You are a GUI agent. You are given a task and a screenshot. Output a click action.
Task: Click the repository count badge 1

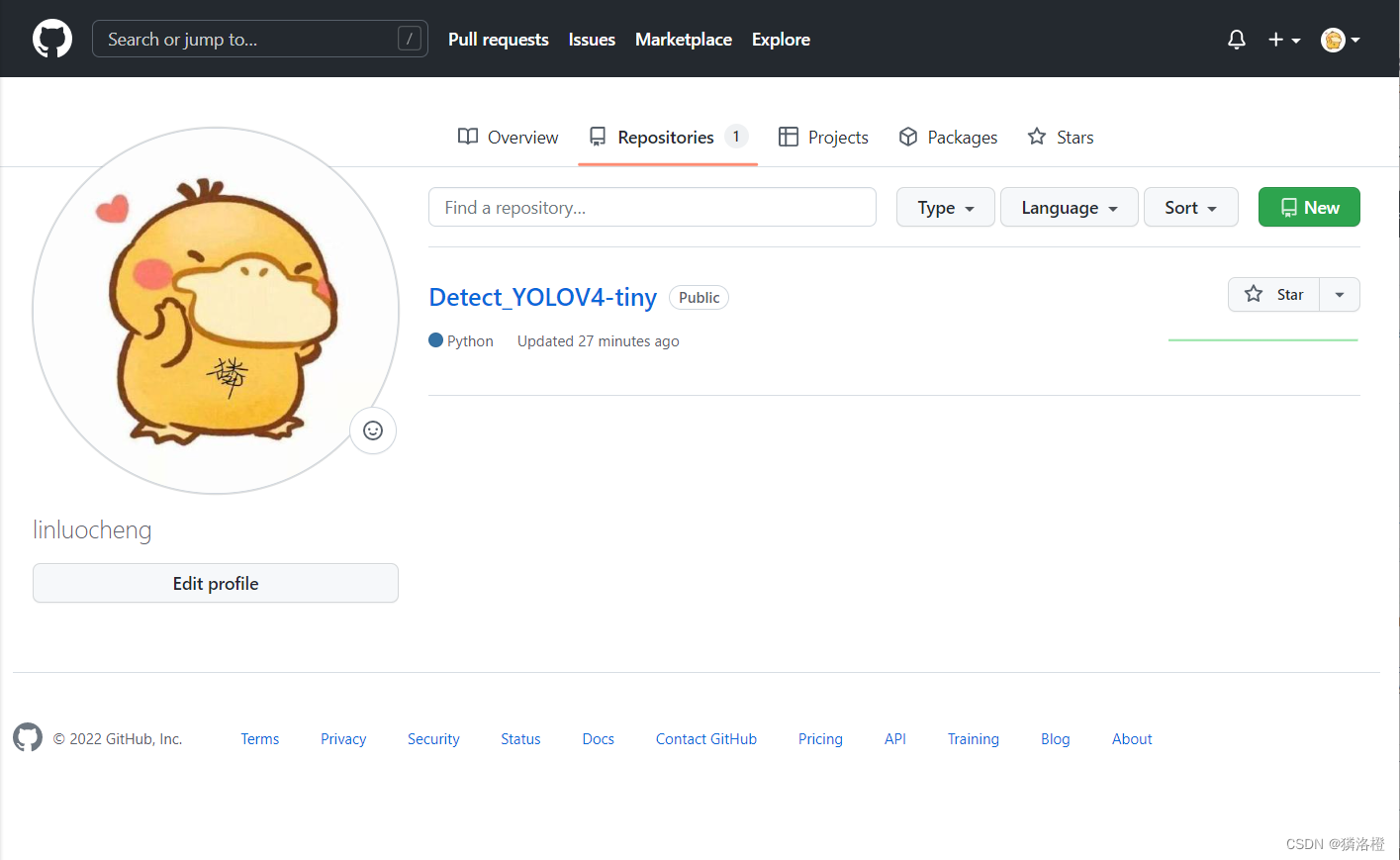click(736, 137)
